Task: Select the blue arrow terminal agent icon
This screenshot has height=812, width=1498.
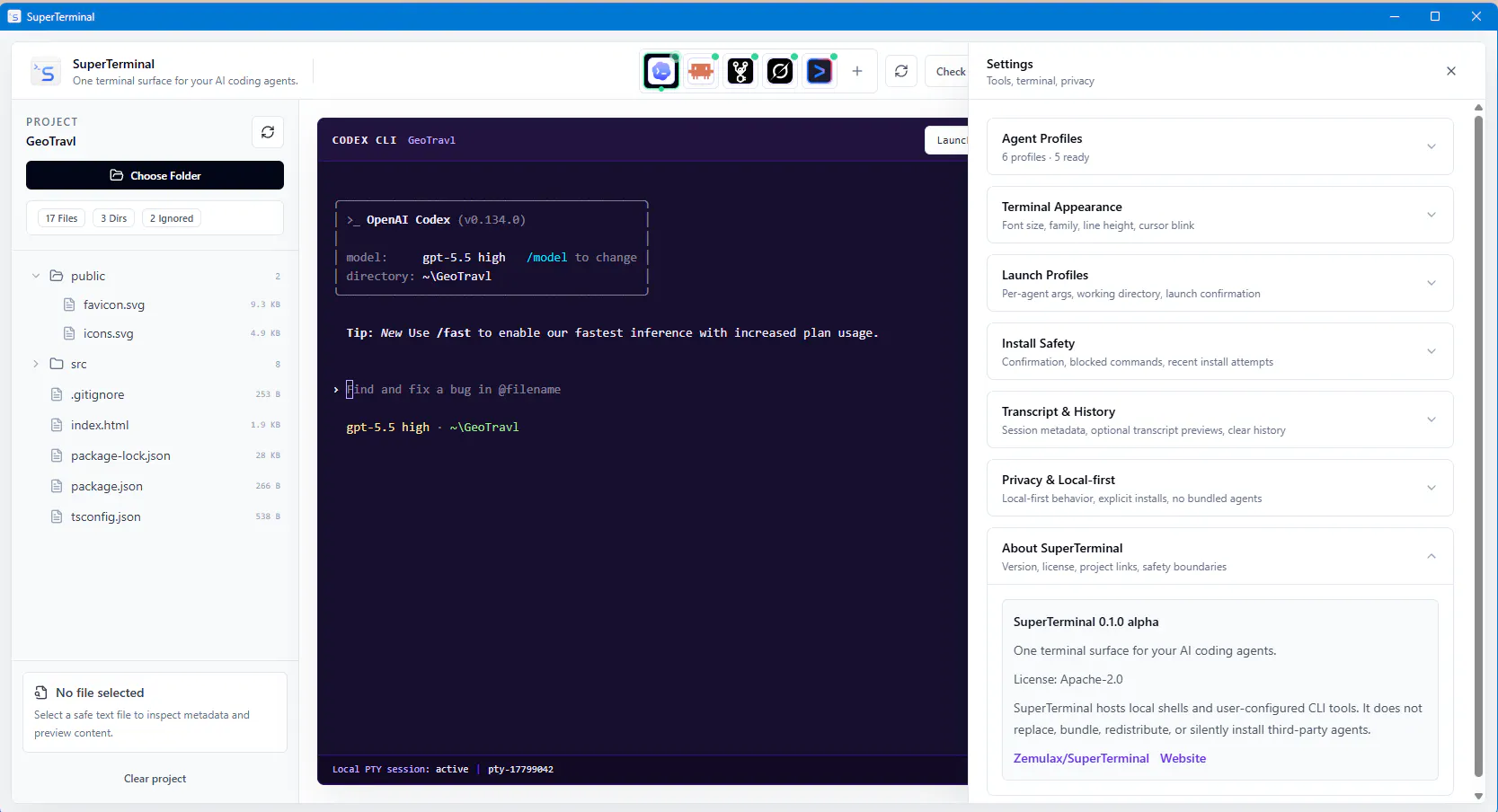Action: [820, 71]
